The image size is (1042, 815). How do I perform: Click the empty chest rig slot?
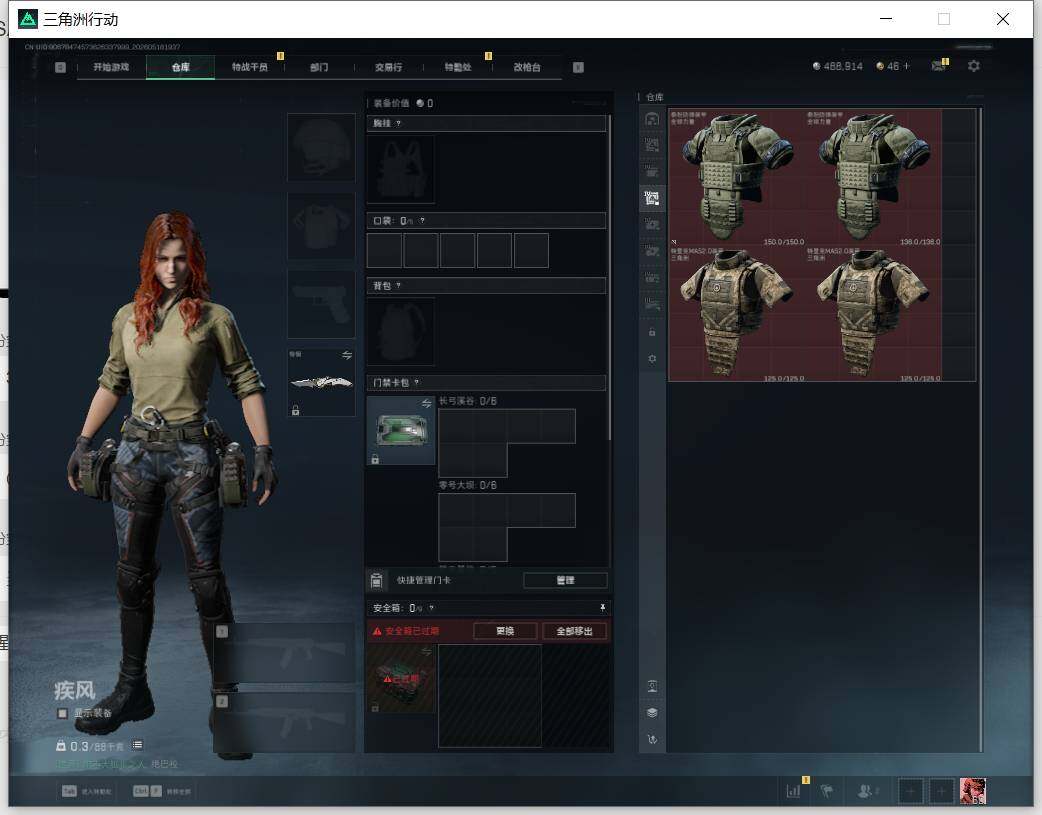[401, 170]
